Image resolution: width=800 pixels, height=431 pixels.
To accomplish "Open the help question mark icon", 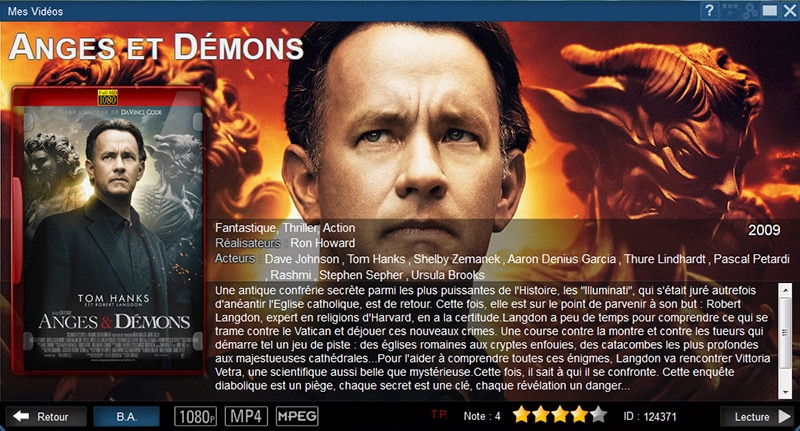I will click(x=709, y=10).
